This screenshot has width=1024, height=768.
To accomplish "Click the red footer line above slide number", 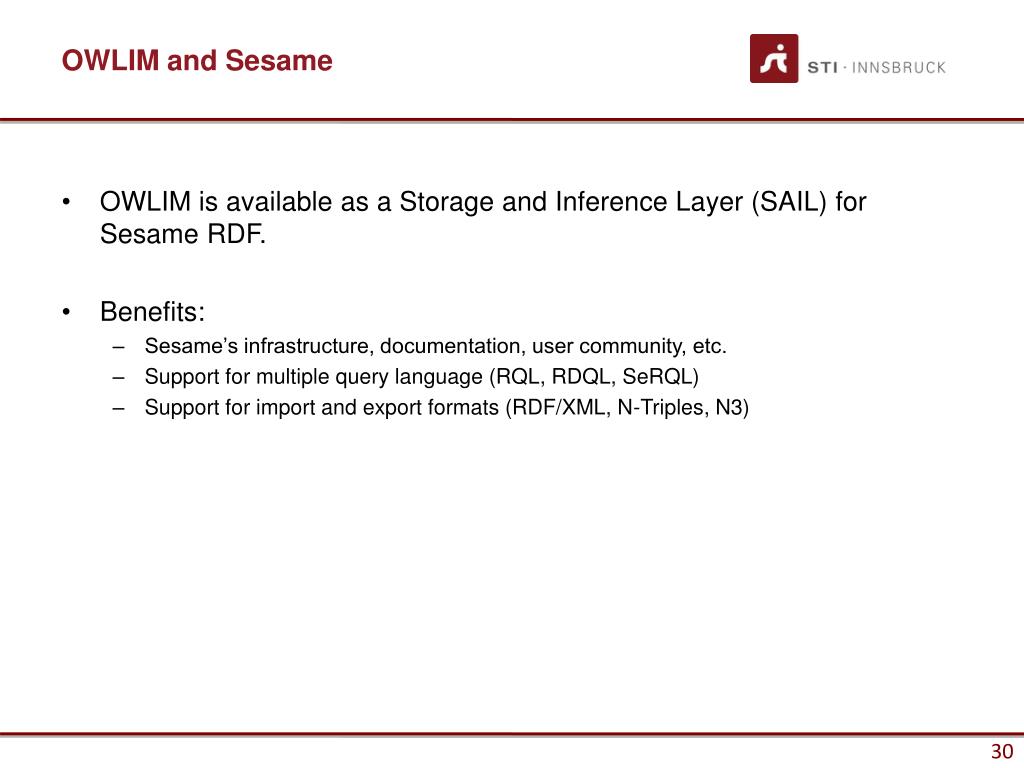I will pyautogui.click(x=512, y=735).
